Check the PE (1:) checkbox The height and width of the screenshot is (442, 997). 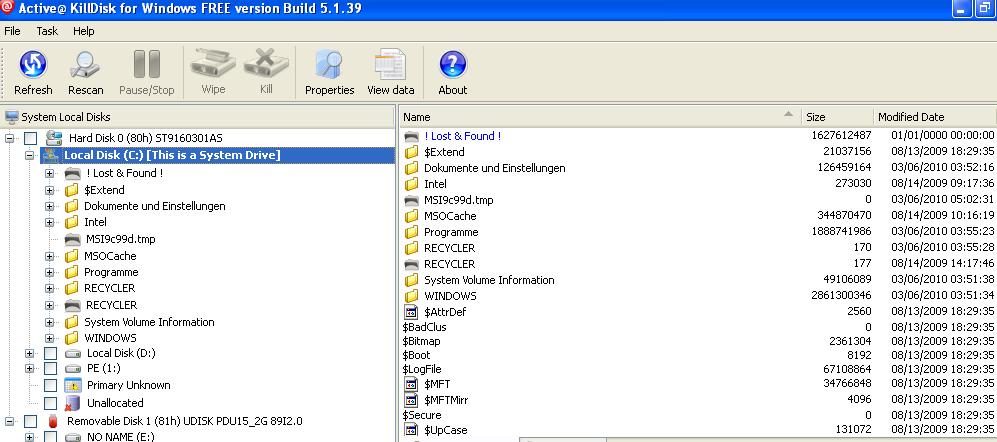(50, 368)
